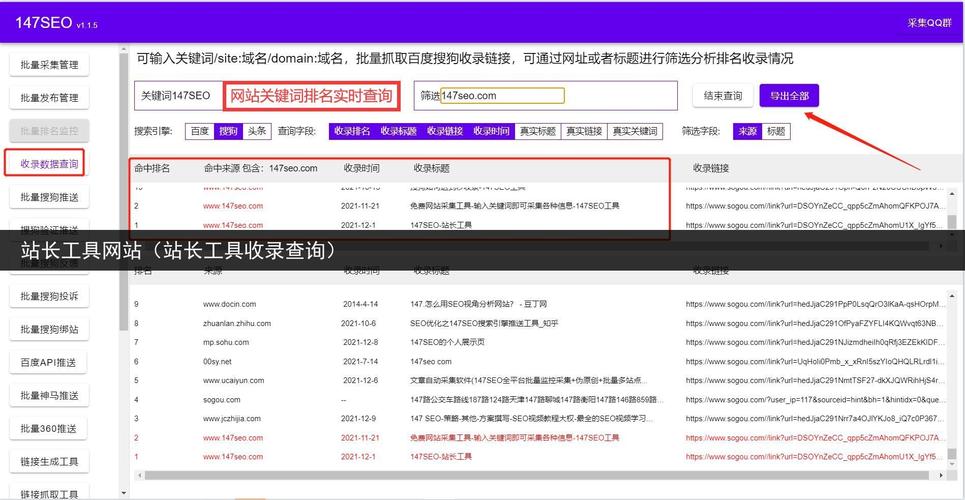This screenshot has width=965, height=500.
Task: Select 标题 as filter field
Action: [x=777, y=131]
